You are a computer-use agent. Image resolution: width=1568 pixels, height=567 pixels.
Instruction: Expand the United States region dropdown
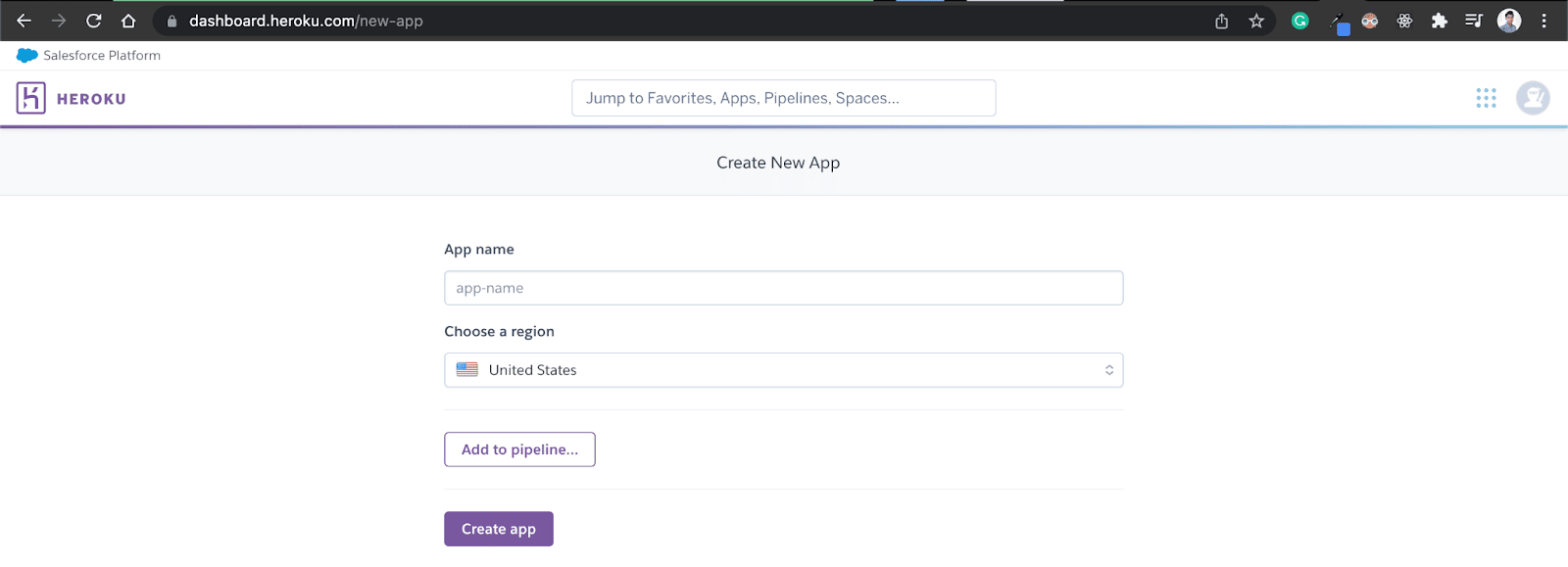[x=783, y=370]
